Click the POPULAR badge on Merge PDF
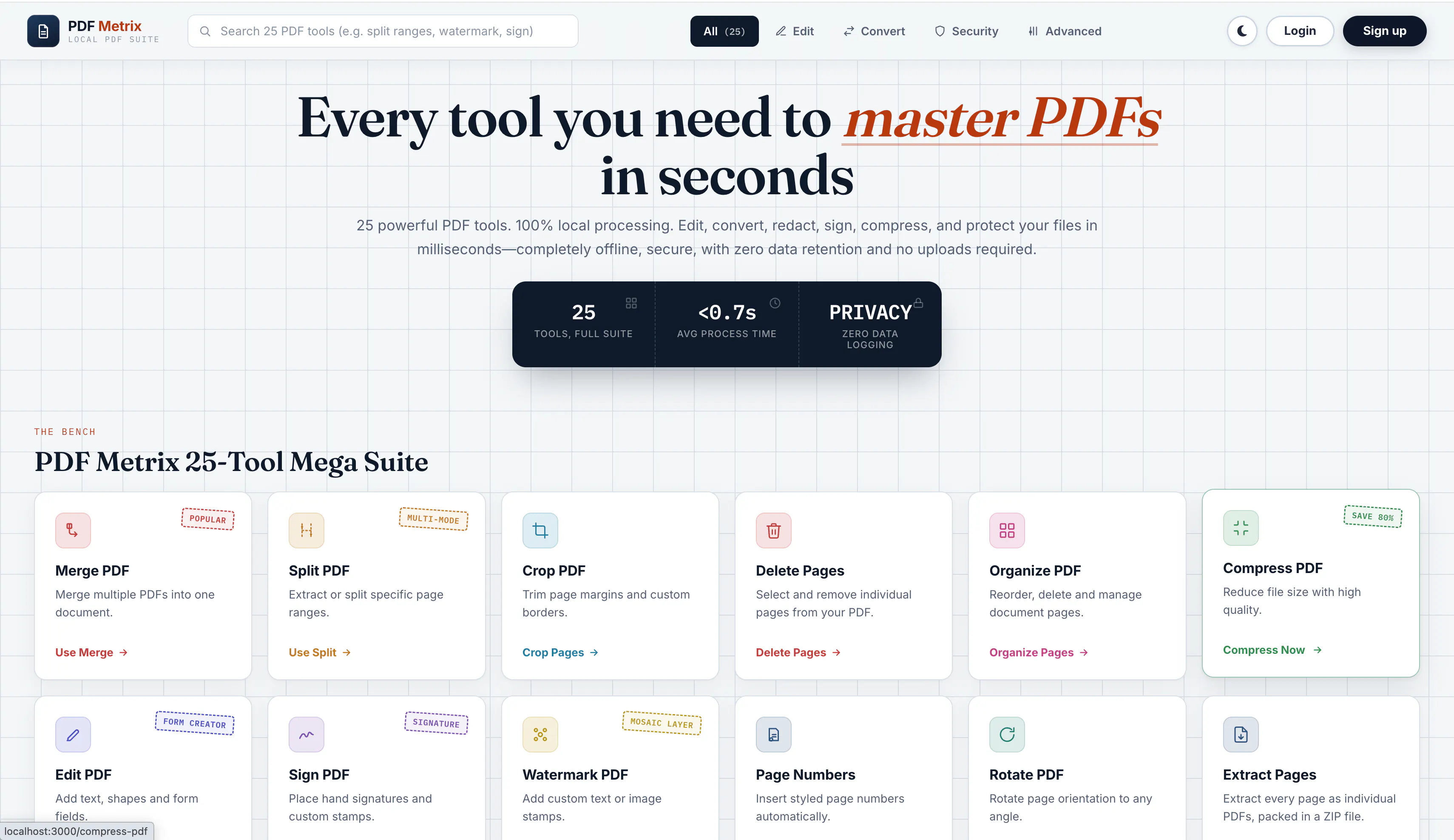 tap(208, 519)
